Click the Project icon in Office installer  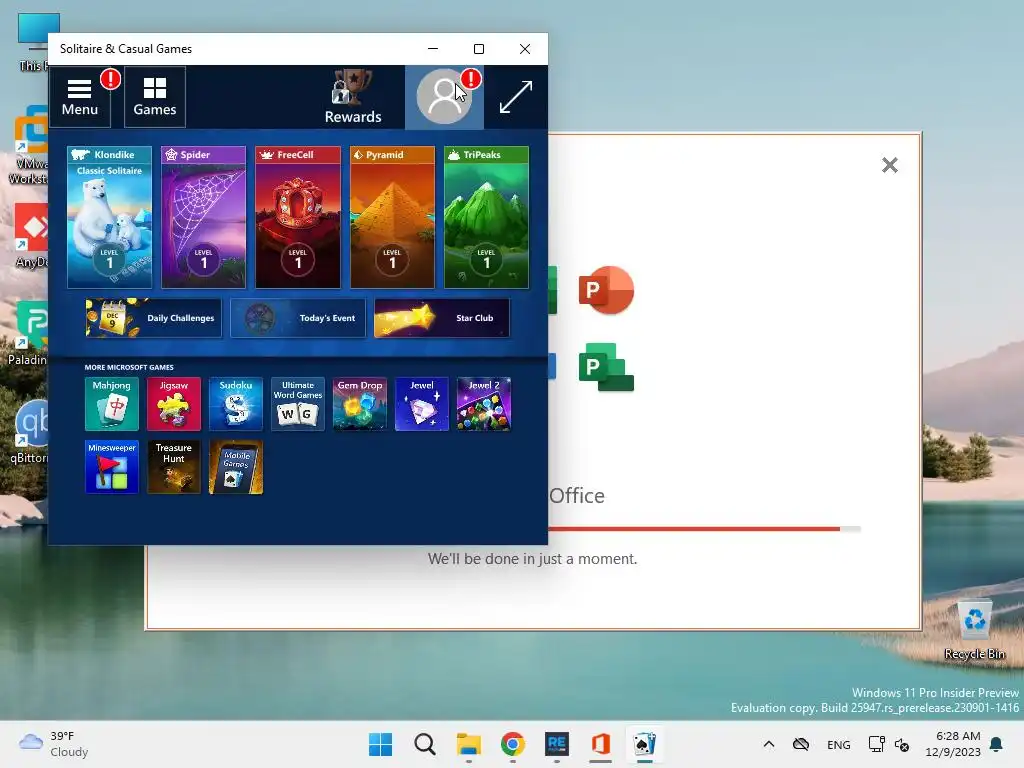[606, 367]
